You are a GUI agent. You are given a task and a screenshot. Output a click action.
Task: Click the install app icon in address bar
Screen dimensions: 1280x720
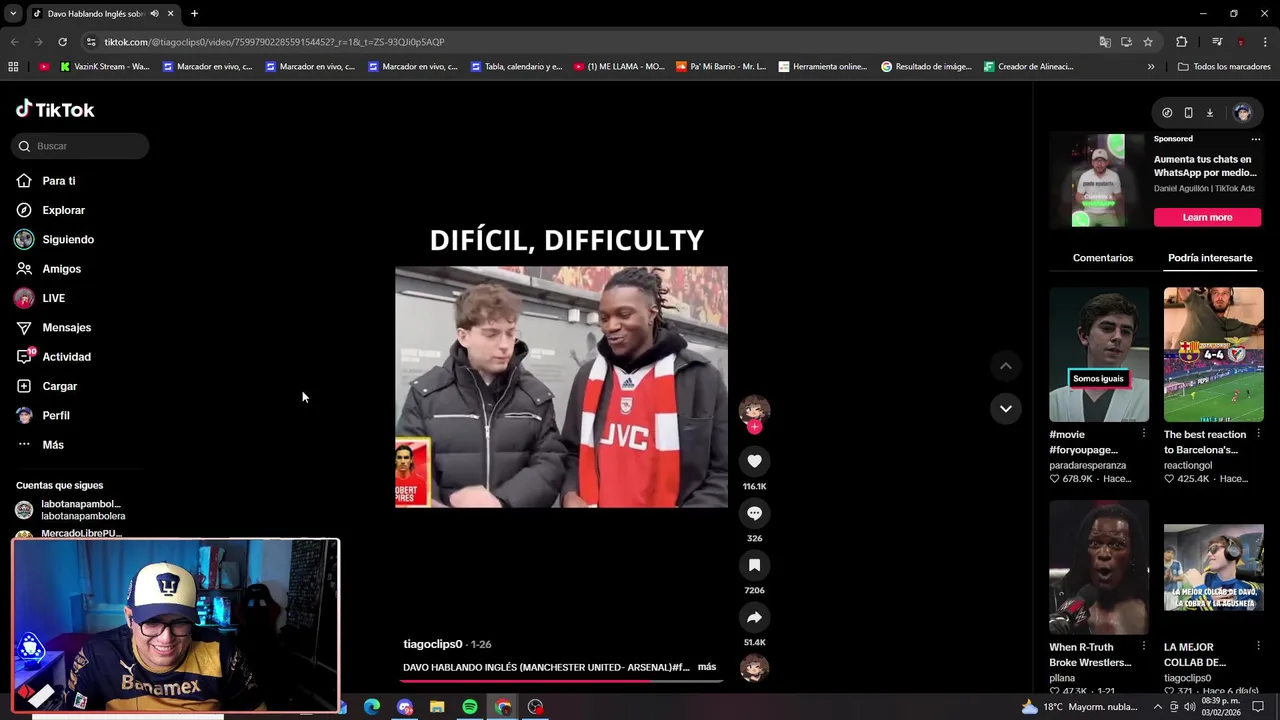(x=1126, y=42)
